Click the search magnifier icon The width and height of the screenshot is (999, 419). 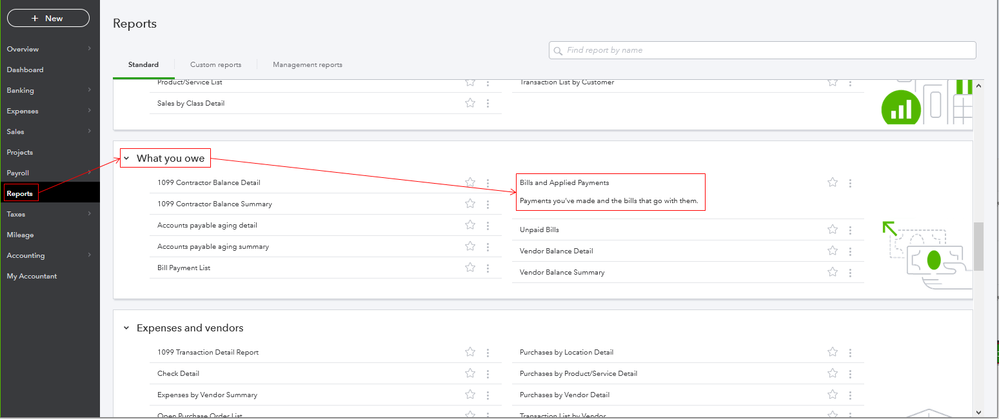(x=558, y=50)
